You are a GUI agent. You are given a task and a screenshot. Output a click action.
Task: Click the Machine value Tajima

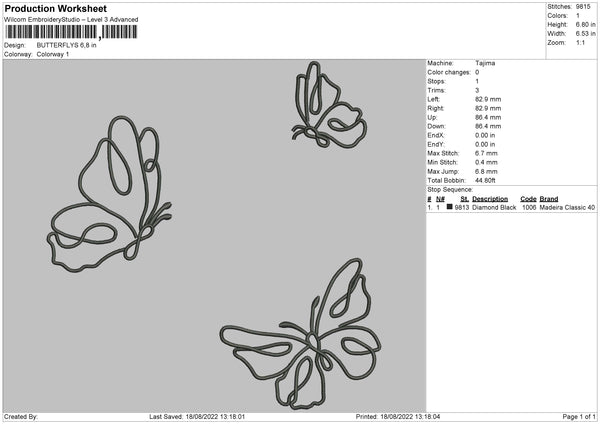485,63
